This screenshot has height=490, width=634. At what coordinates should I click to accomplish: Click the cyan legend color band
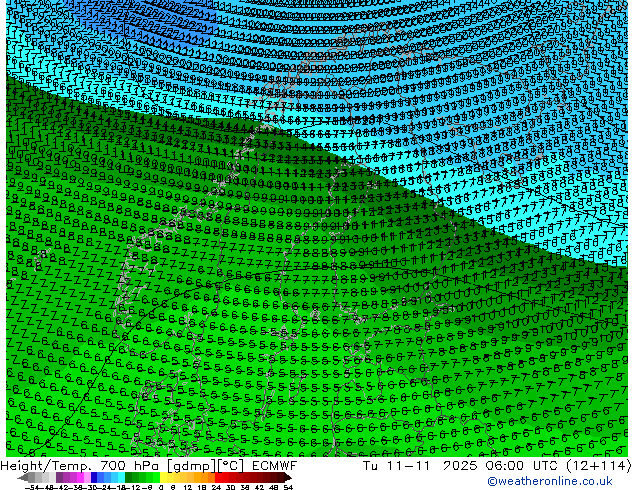(x=121, y=477)
